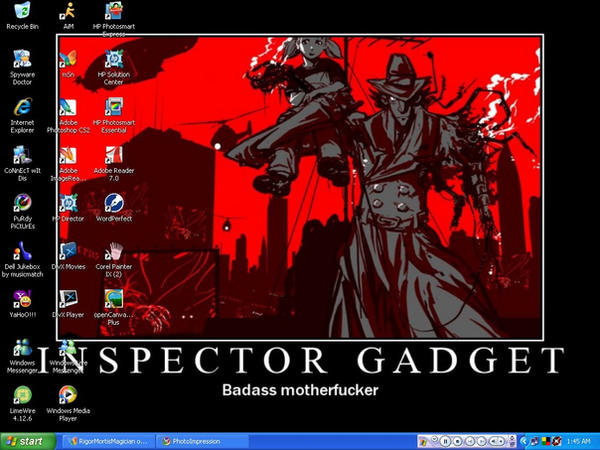Image resolution: width=600 pixels, height=450 pixels.
Task: Open HP Photosmart Essential shortcut
Action: click(114, 115)
